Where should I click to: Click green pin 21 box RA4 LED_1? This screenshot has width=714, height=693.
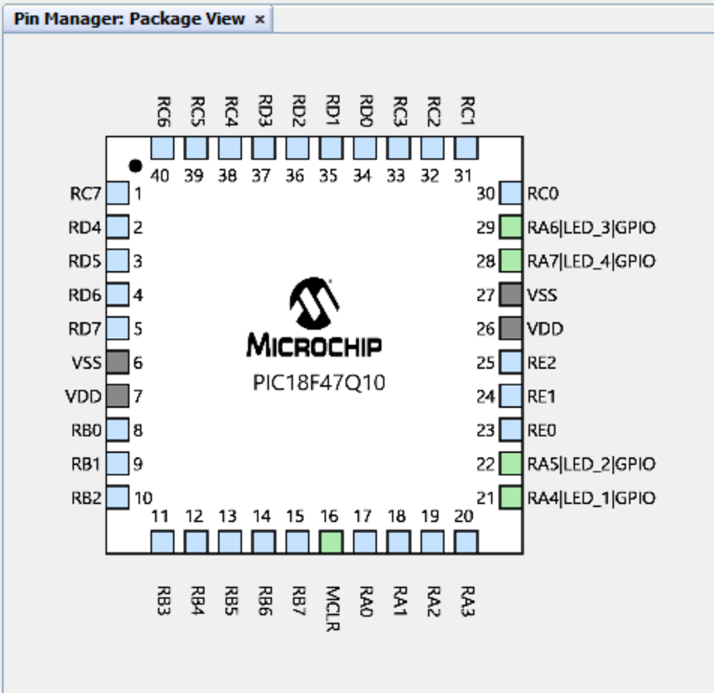[x=511, y=497]
